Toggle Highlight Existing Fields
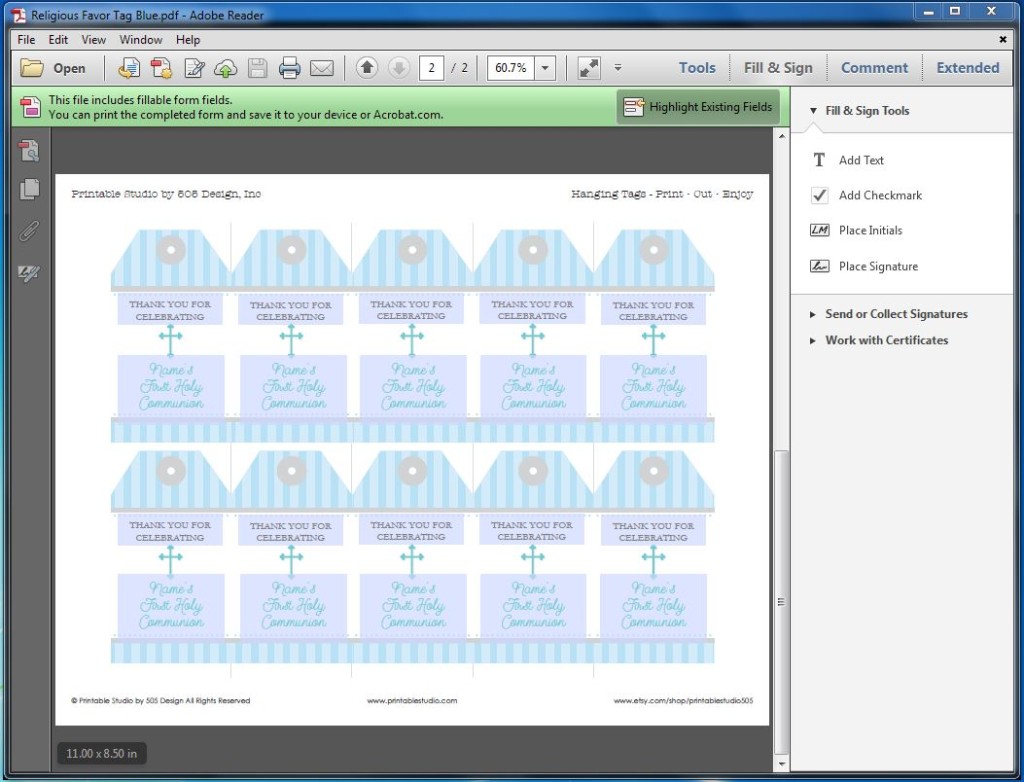Screen dimensions: 1024x782 (x=698, y=107)
